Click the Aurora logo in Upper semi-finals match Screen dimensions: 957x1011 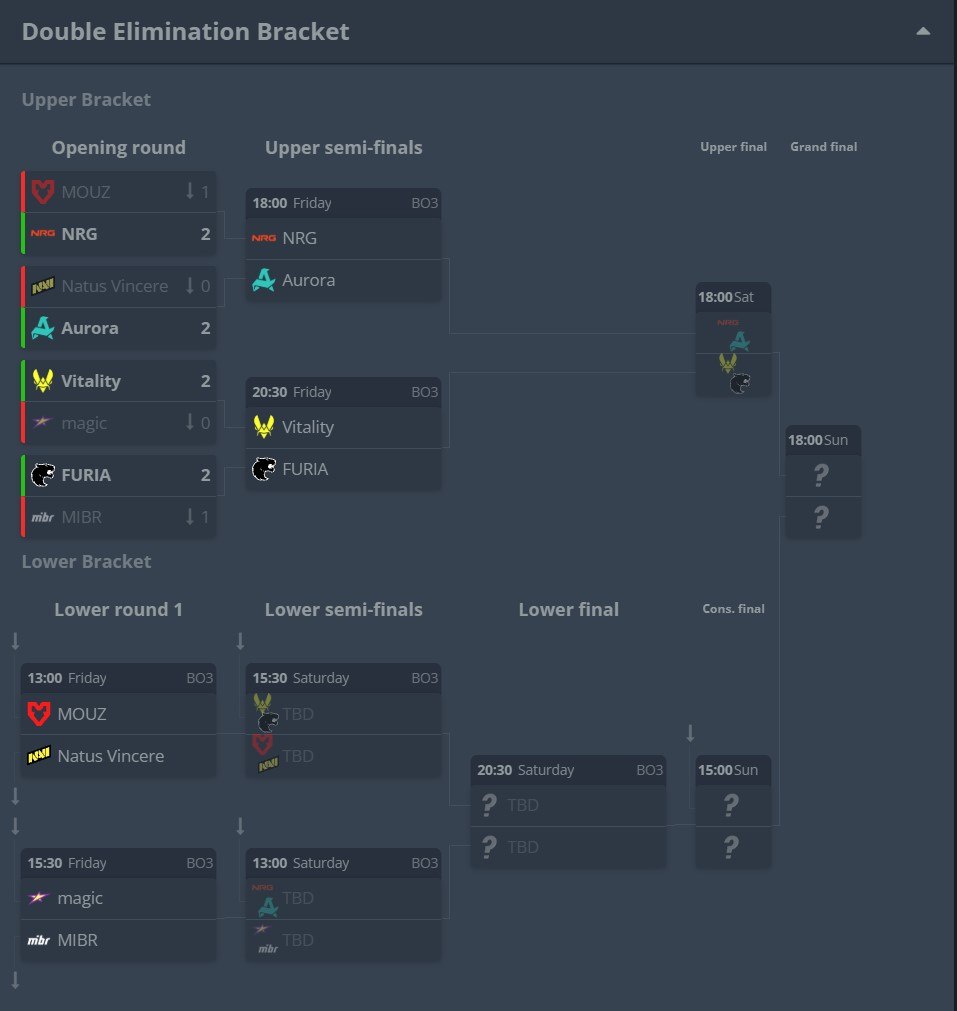point(264,280)
